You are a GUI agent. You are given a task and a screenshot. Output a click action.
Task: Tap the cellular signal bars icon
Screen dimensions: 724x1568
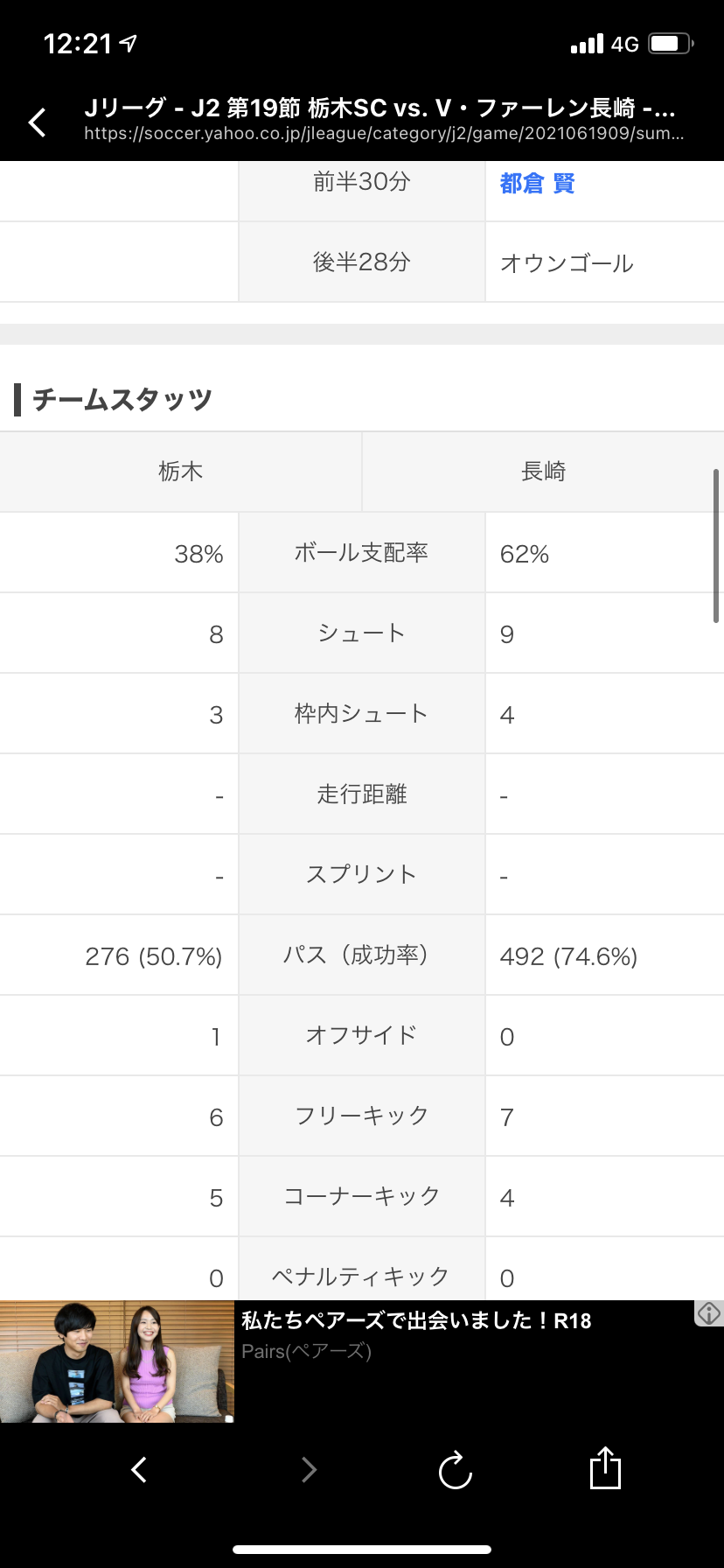click(x=587, y=44)
